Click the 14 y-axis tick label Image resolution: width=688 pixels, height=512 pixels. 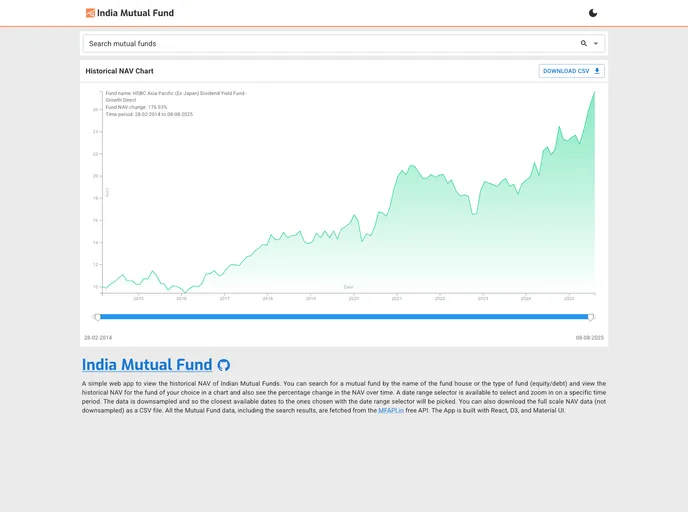[95, 242]
